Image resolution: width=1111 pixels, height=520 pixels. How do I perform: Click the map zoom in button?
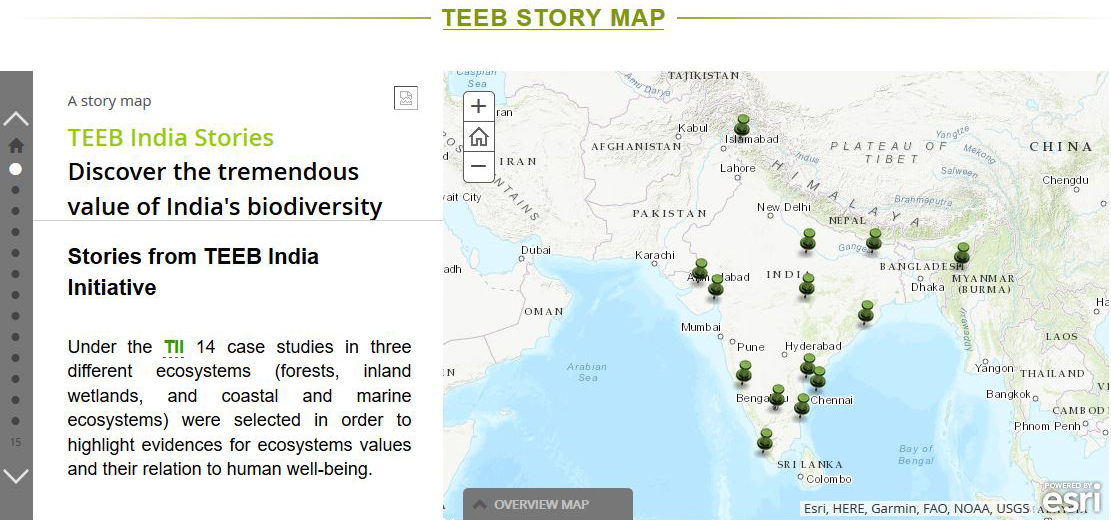click(479, 106)
